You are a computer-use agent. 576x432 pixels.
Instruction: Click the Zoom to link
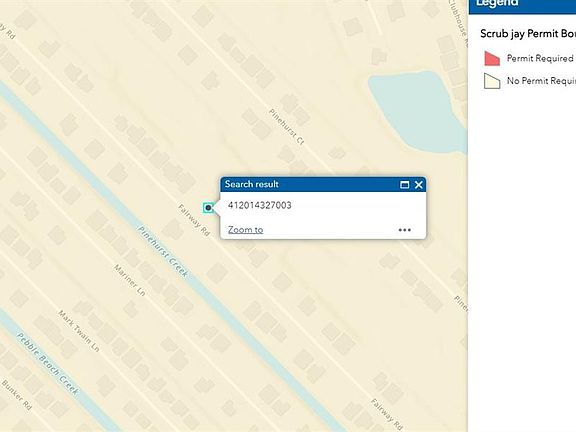click(x=245, y=230)
